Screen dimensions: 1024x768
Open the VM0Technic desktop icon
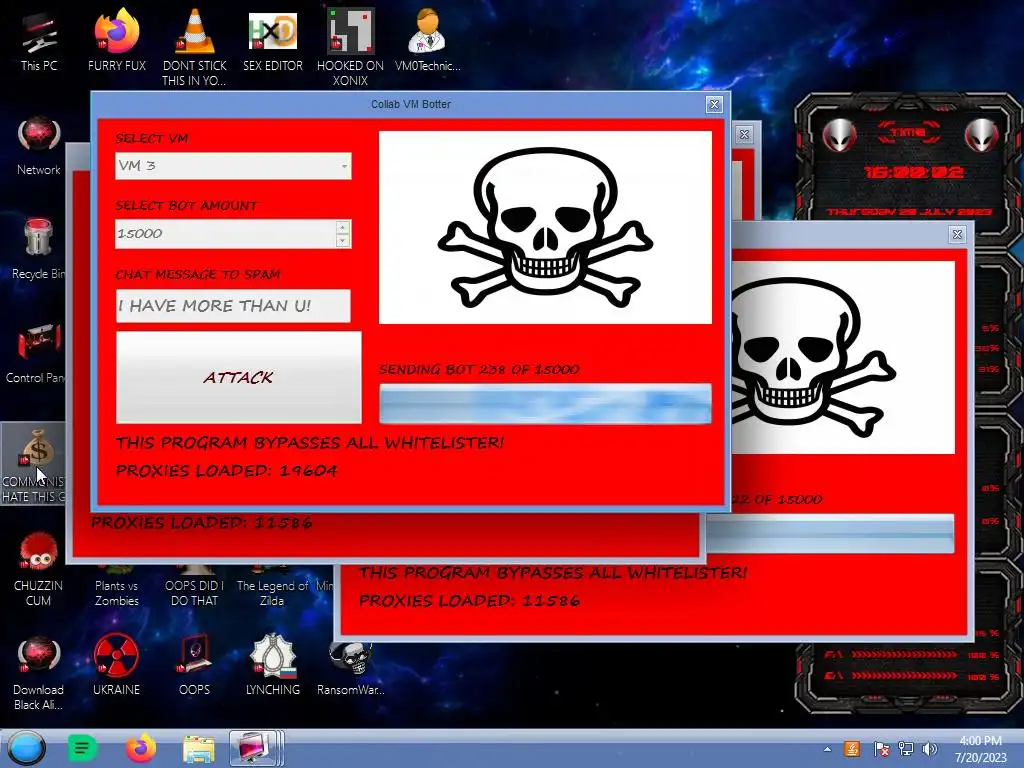tap(427, 42)
